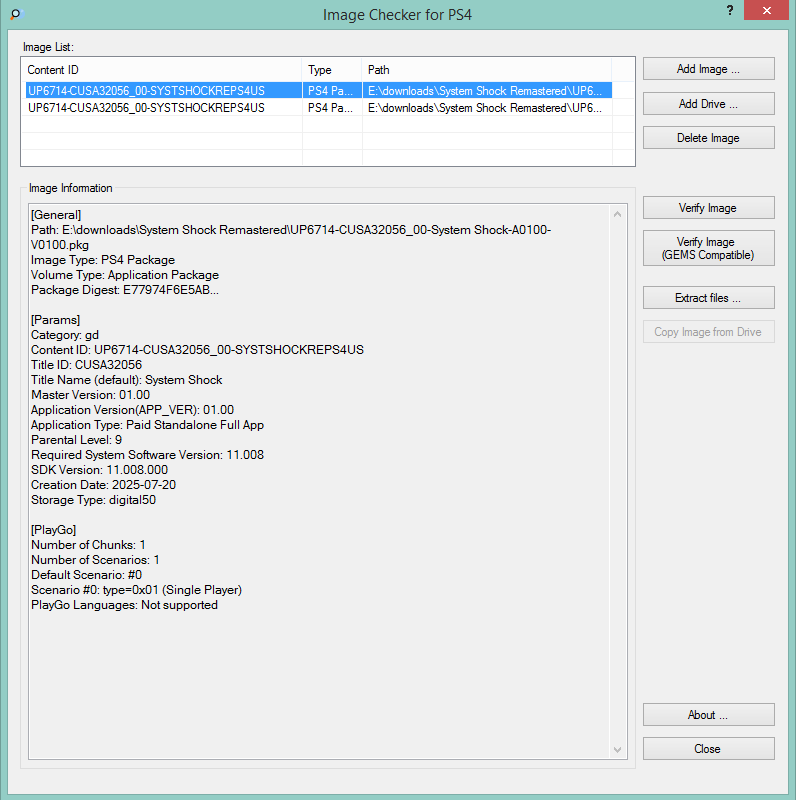
Task: Start verification with Verify Image button
Action: tap(708, 208)
